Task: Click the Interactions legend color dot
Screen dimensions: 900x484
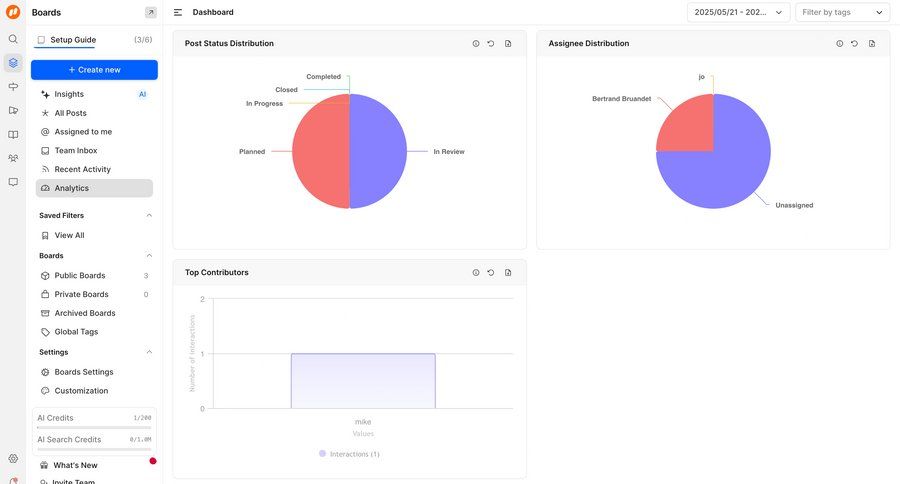Action: click(x=322, y=454)
